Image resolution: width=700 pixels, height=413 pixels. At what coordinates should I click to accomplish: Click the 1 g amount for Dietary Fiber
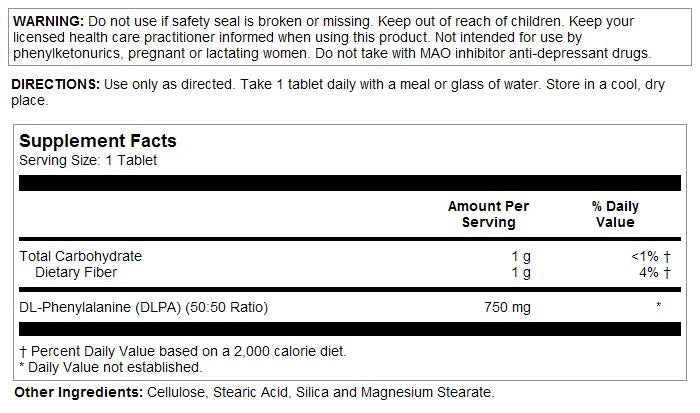tap(520, 271)
